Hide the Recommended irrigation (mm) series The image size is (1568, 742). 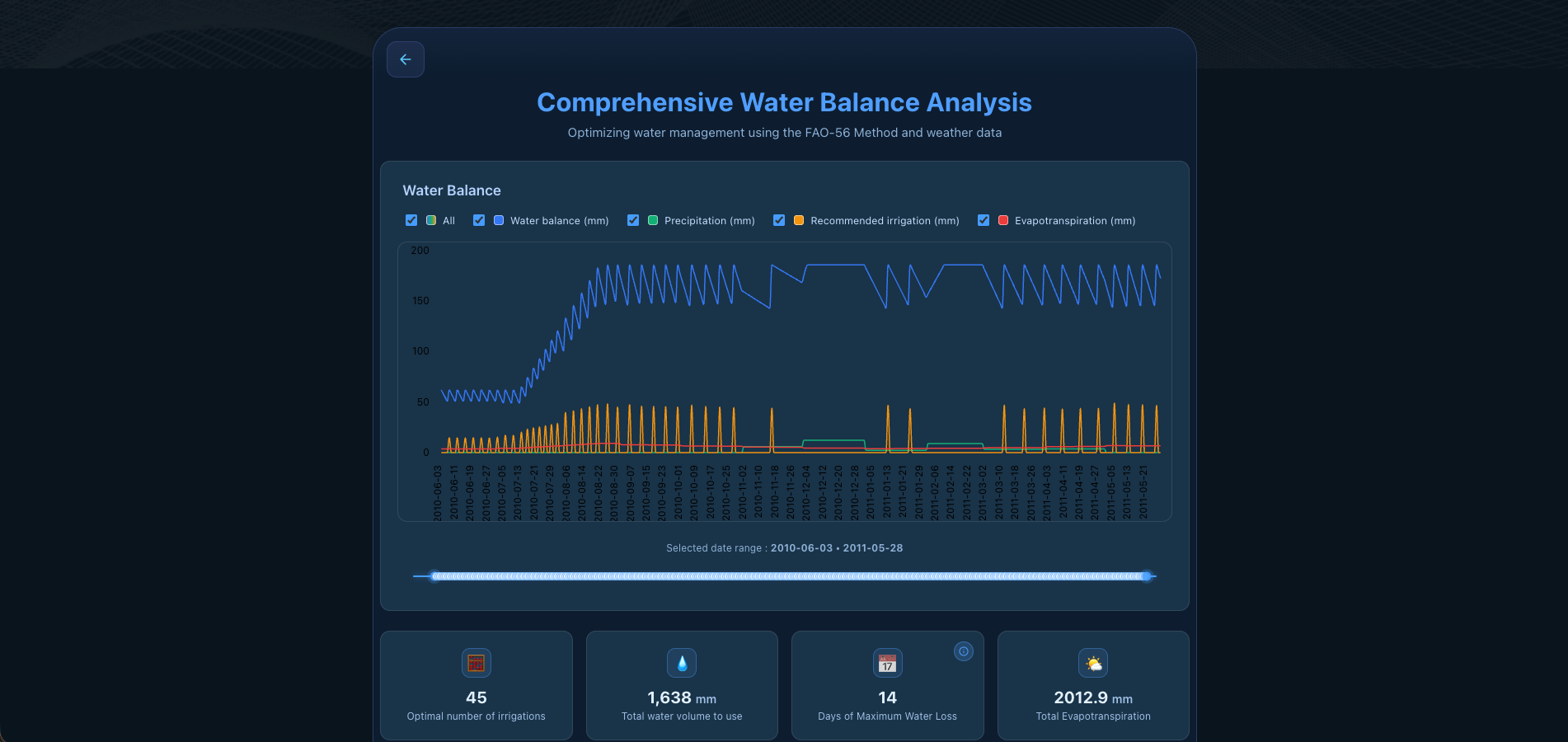pos(779,220)
